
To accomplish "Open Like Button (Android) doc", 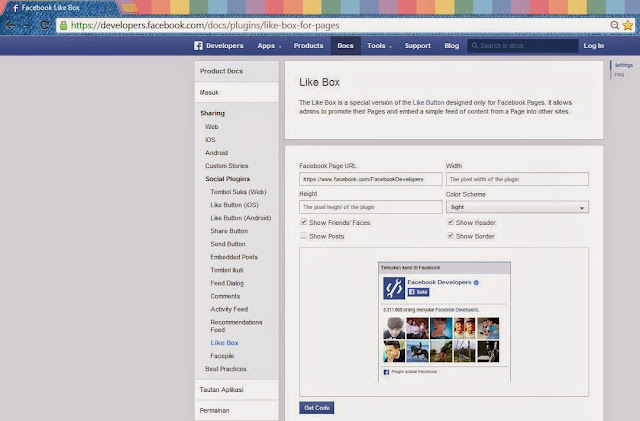I will pos(241,218).
